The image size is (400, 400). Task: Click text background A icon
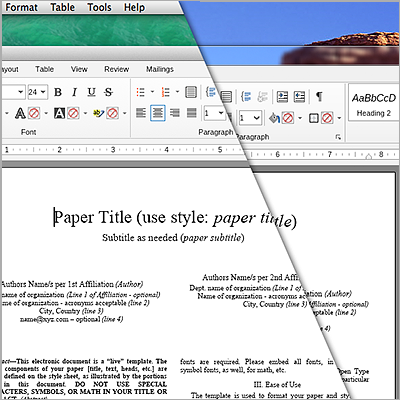59,113
